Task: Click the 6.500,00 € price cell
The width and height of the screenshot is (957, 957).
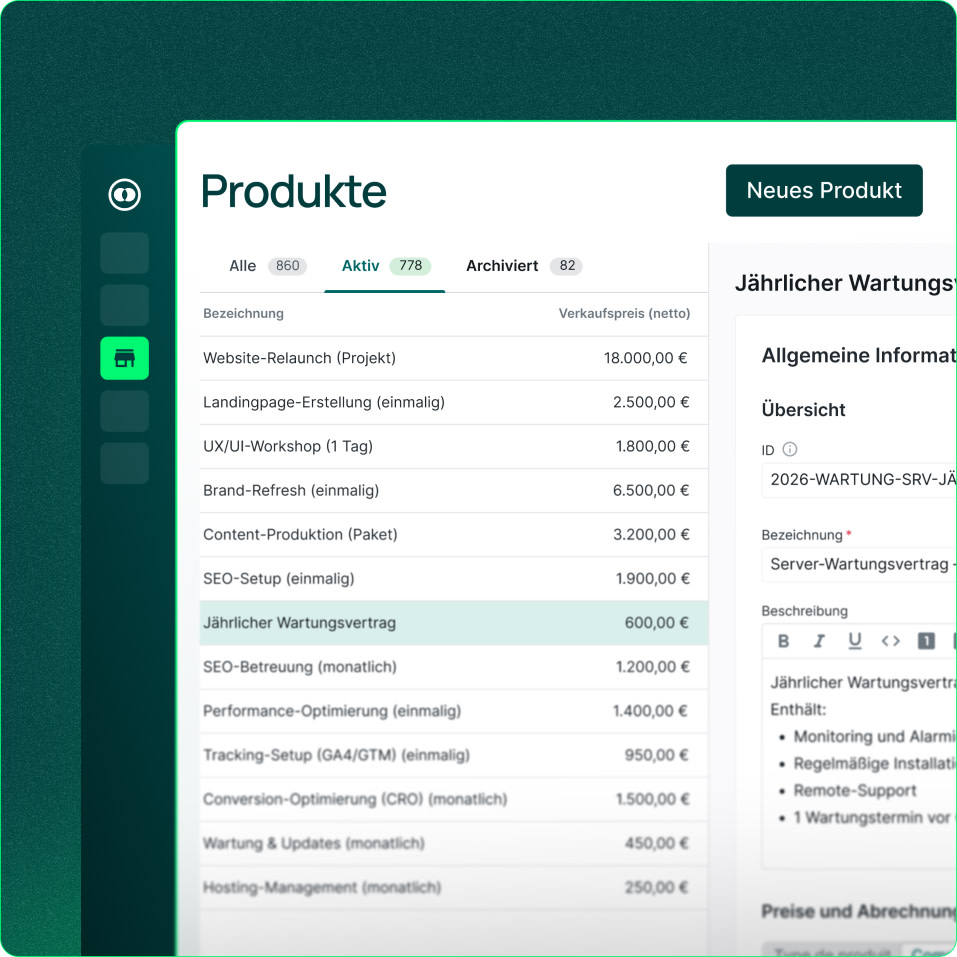Action: coord(651,491)
